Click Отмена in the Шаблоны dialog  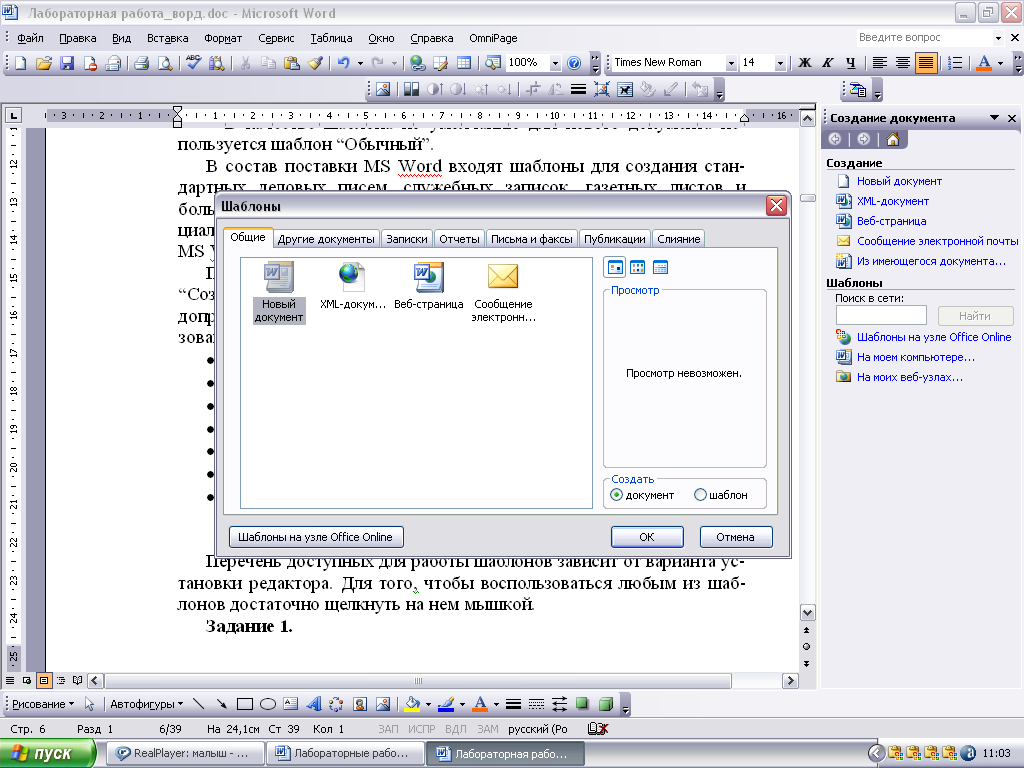735,537
